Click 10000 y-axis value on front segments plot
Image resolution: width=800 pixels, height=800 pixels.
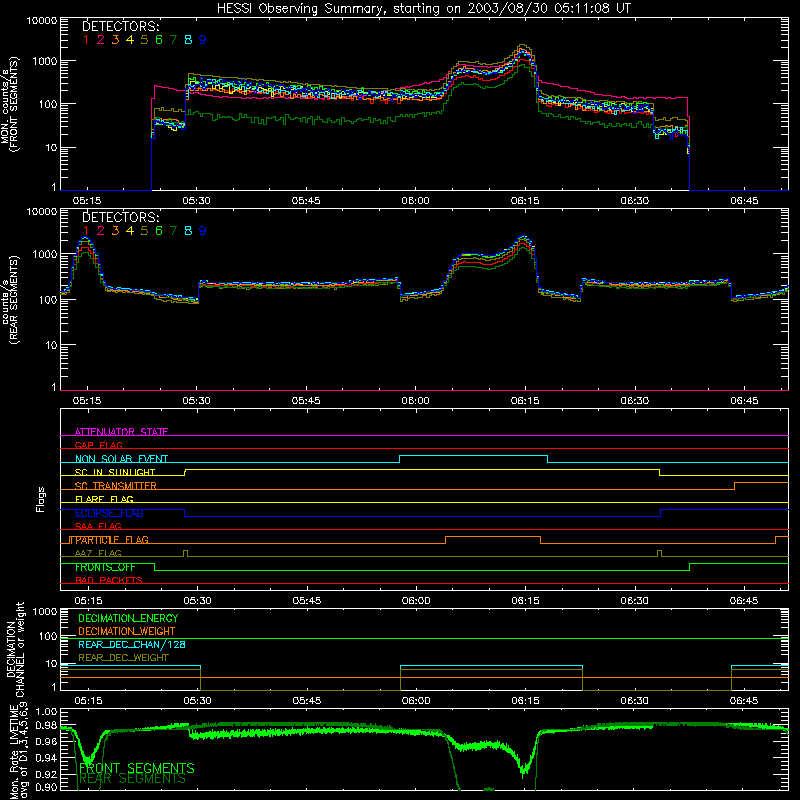(x=42, y=20)
